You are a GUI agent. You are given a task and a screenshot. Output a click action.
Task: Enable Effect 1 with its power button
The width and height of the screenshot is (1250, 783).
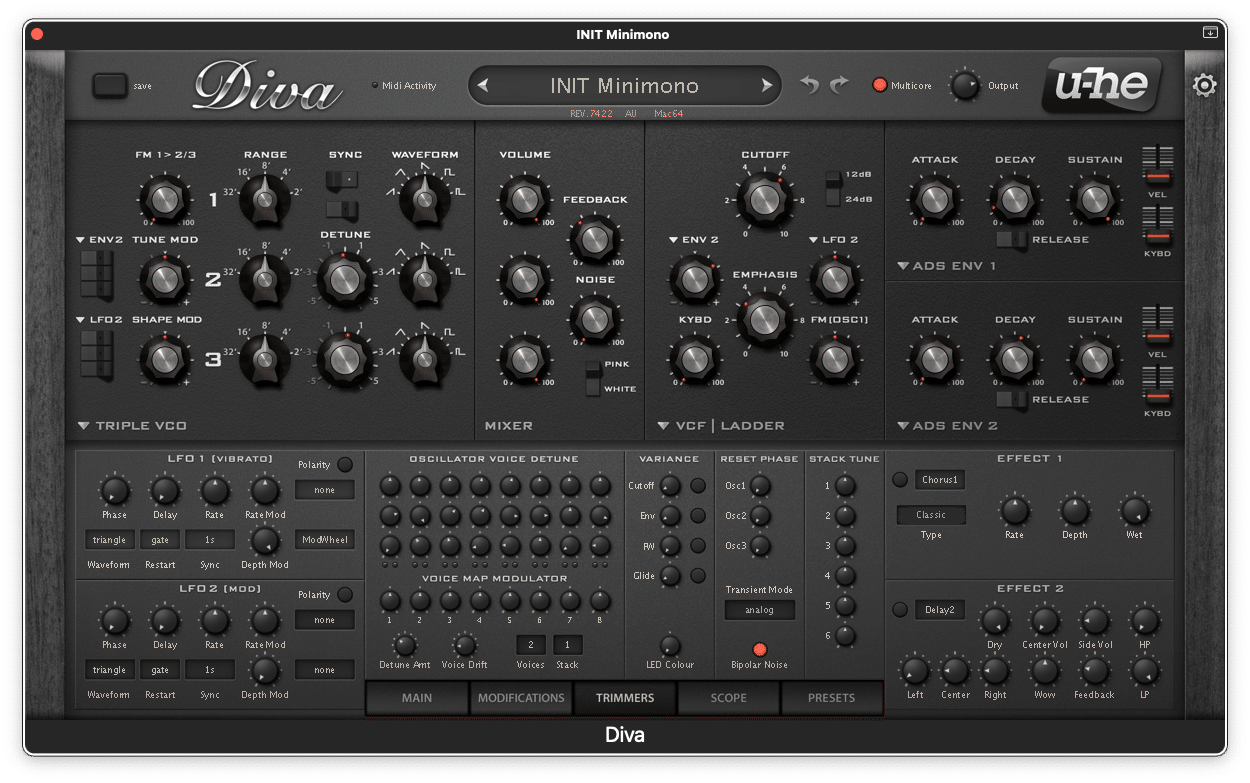point(899,480)
